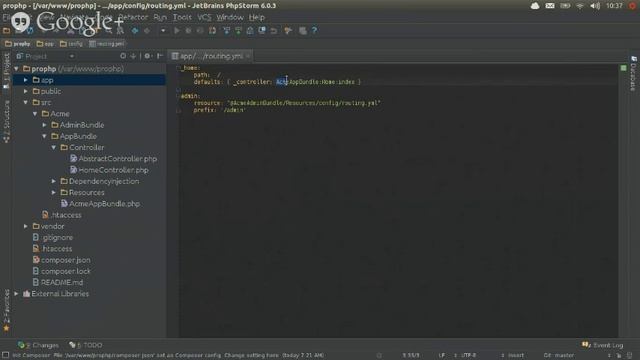Select README.md in the project tree

(x=58, y=282)
